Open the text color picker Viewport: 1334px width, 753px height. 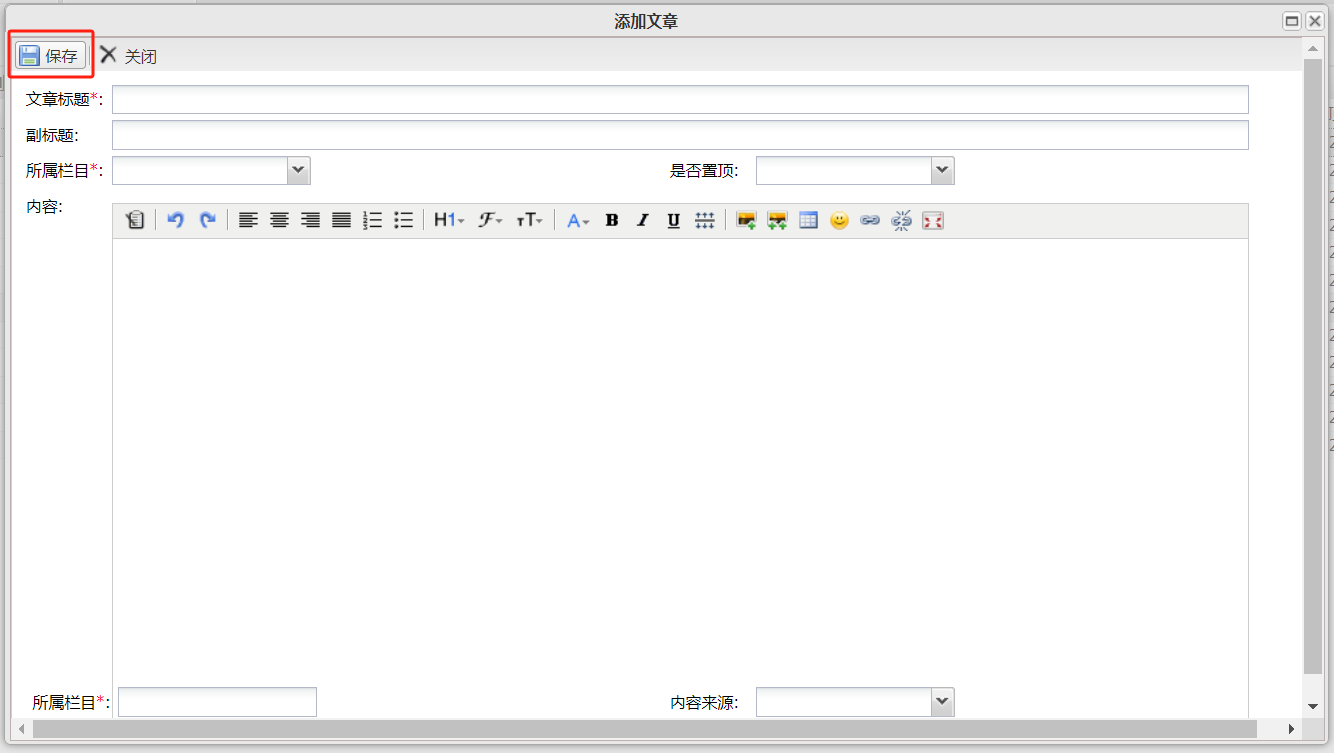coord(578,221)
